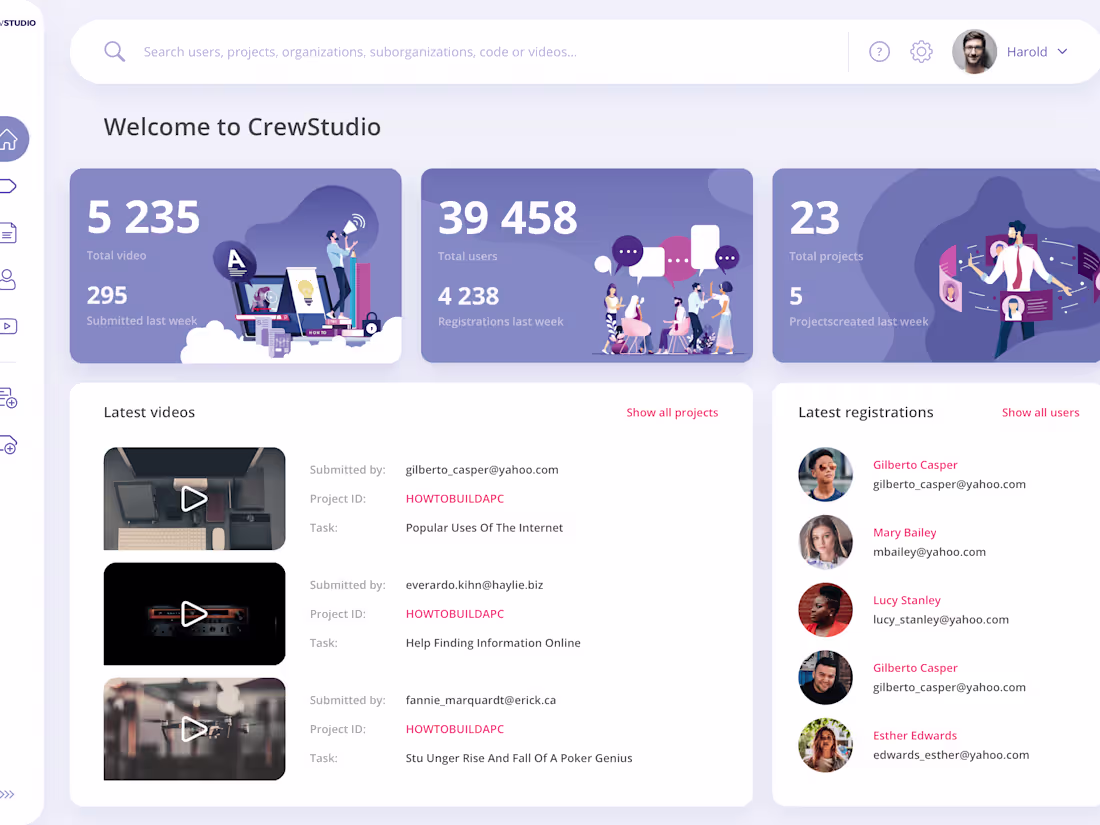Open the HOWTOBUILDAPC project ID link

(455, 498)
